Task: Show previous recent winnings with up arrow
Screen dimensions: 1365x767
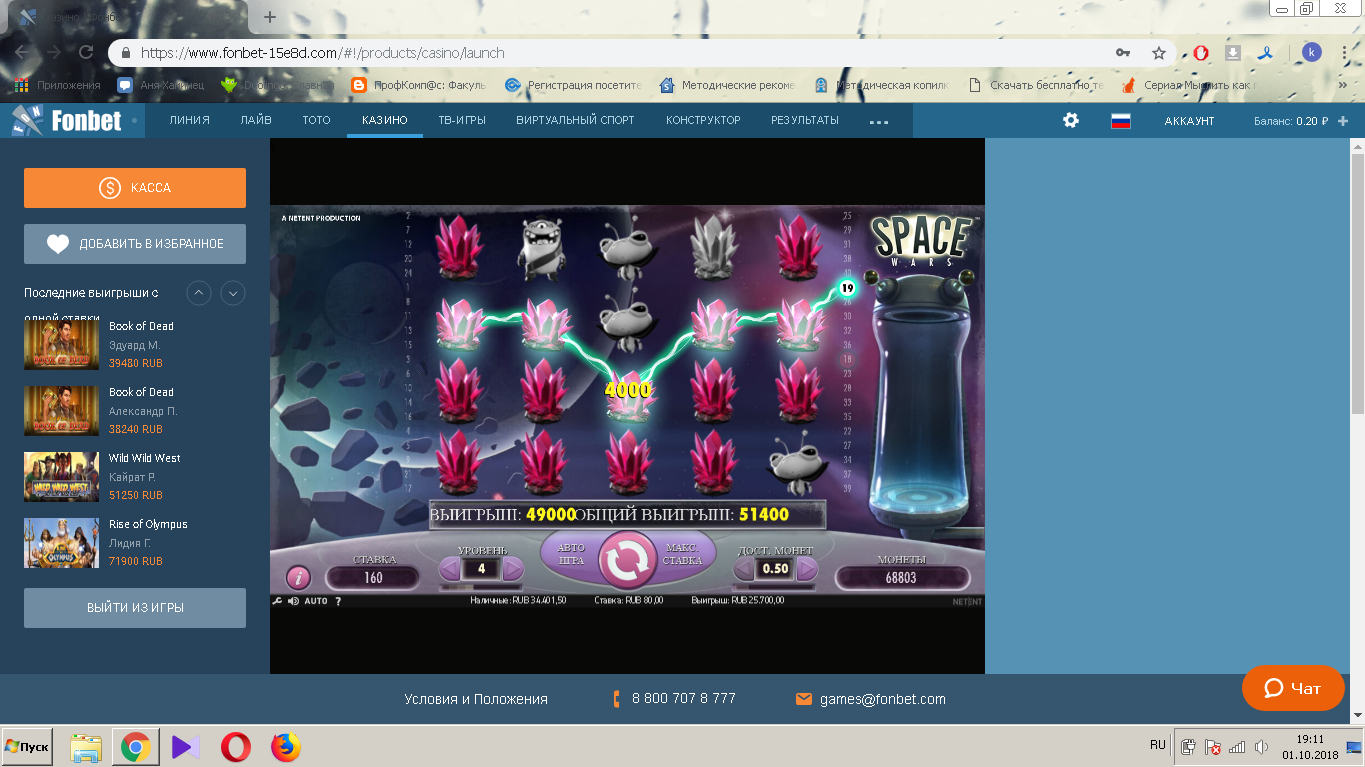Action: click(199, 293)
